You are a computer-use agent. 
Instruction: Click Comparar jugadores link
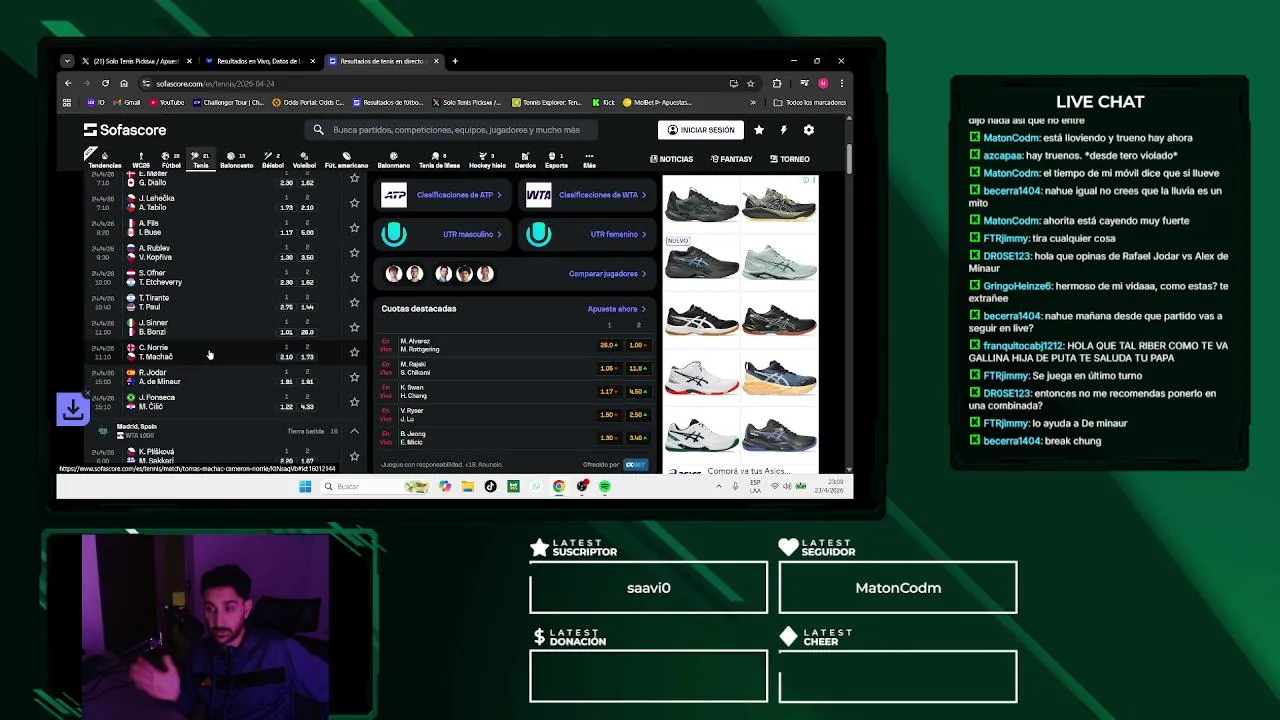(607, 274)
